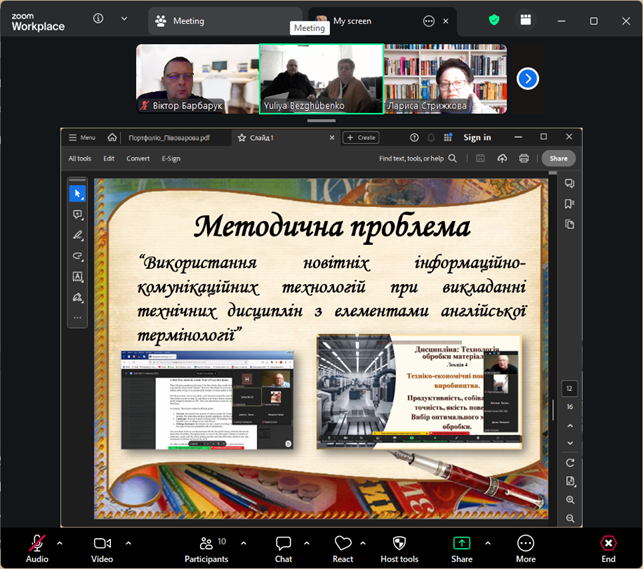This screenshot has width=643, height=569.
Task: Open the Chat panel
Action: tap(283, 549)
